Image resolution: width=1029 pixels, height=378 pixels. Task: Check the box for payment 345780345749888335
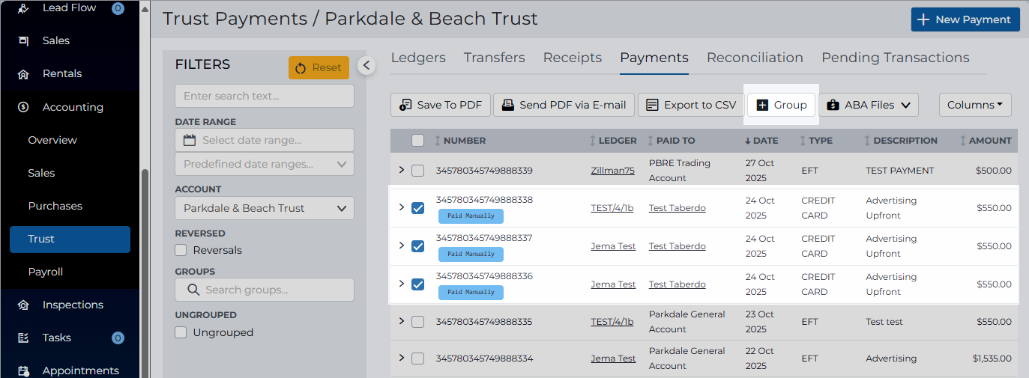tap(417, 322)
